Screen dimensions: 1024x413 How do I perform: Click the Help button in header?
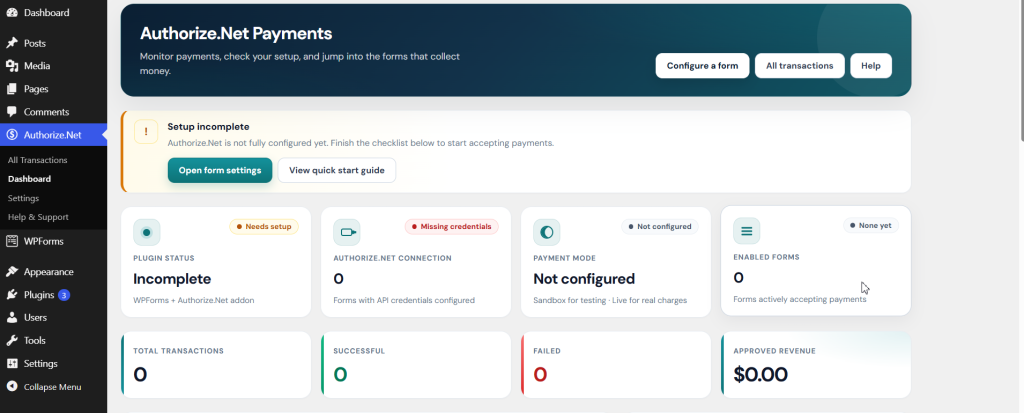[x=871, y=65]
